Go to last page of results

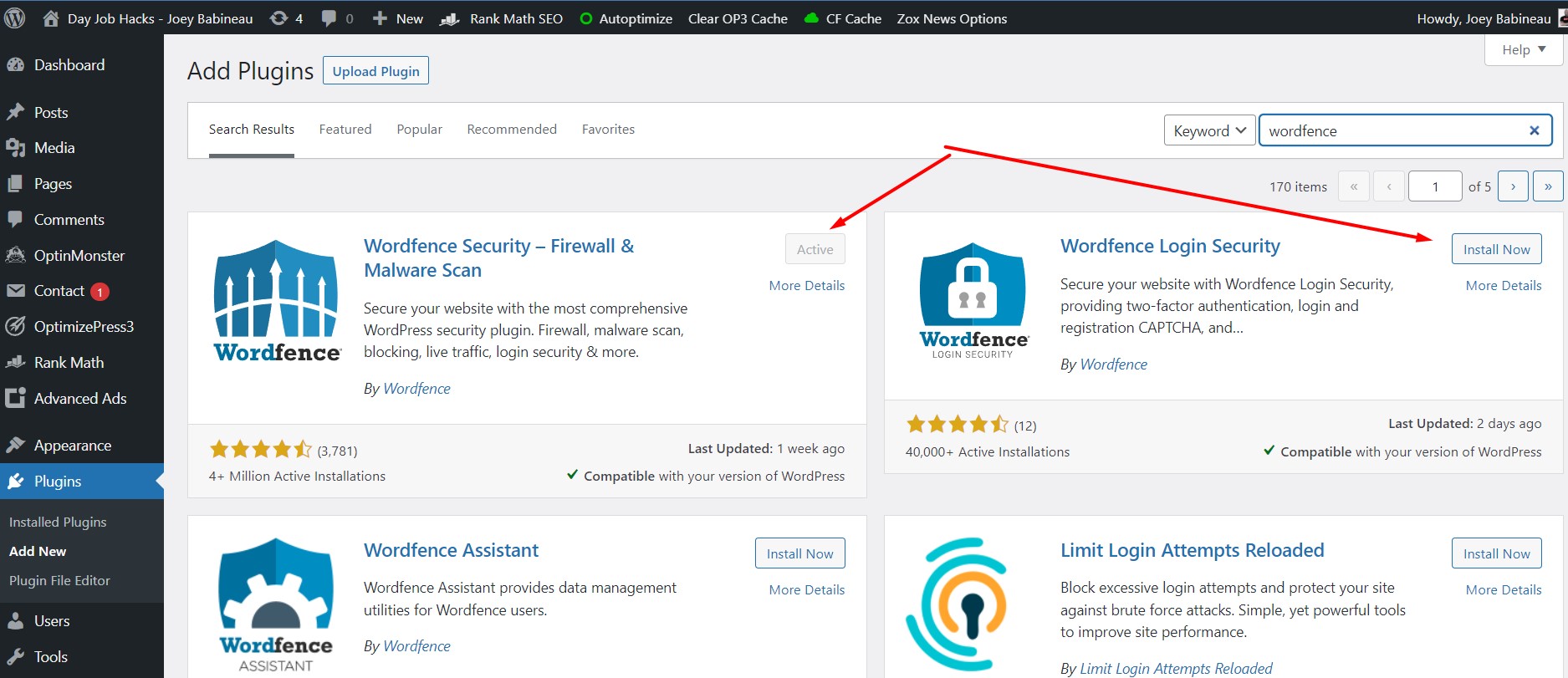click(1548, 186)
